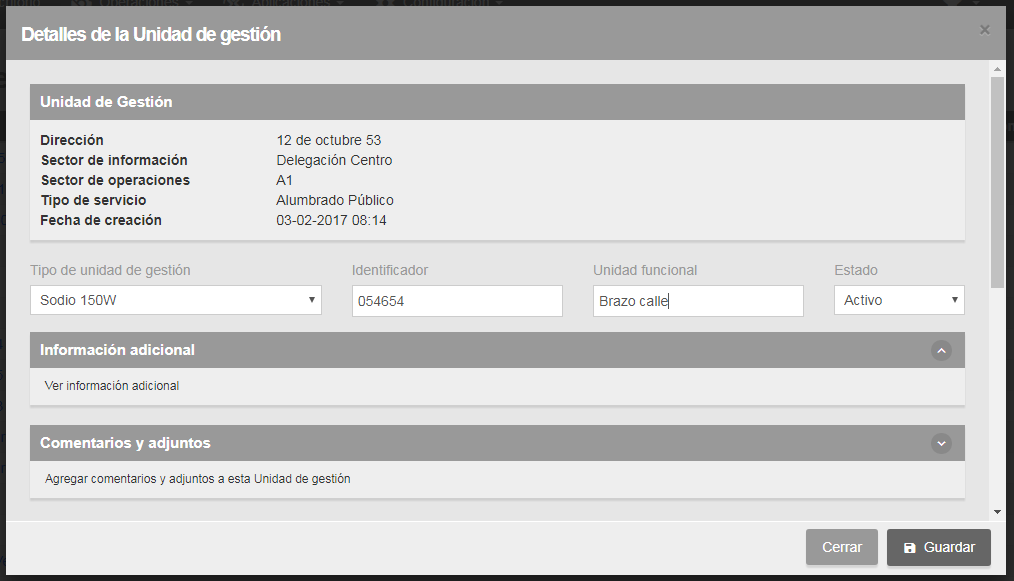Click the Delegación Centro value text

point(334,160)
